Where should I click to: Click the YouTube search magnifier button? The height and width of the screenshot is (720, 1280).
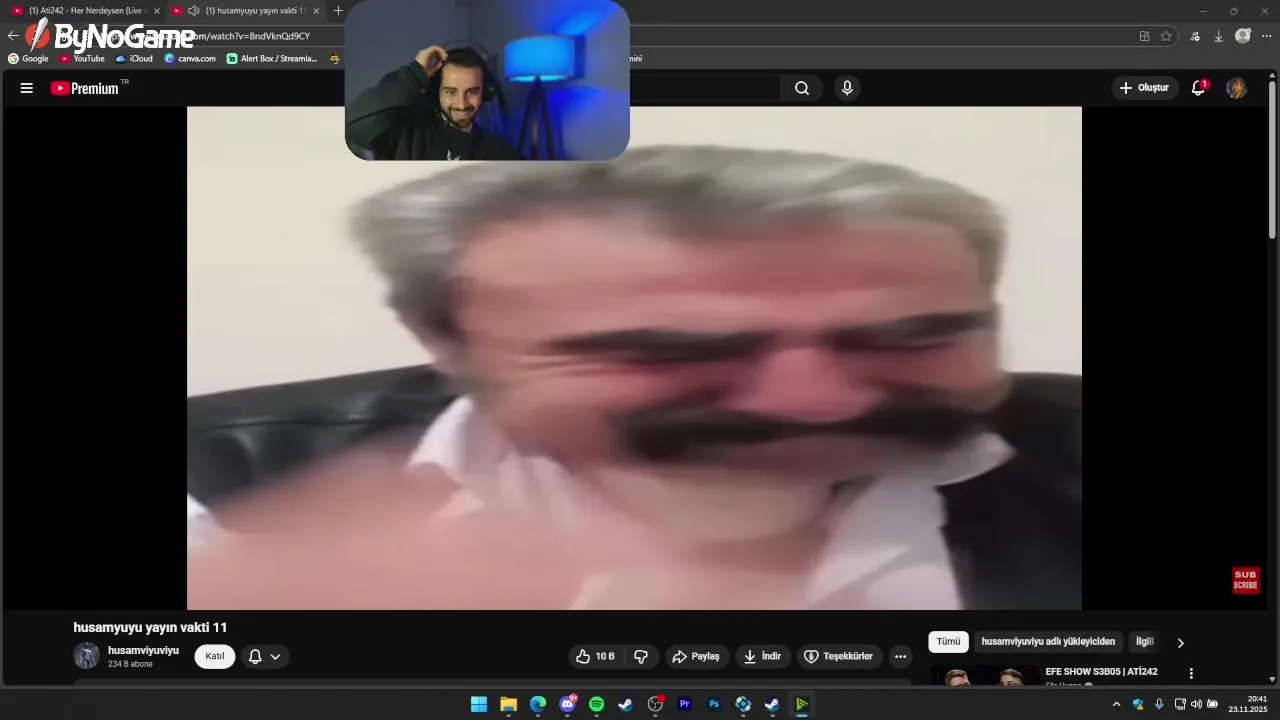[802, 88]
